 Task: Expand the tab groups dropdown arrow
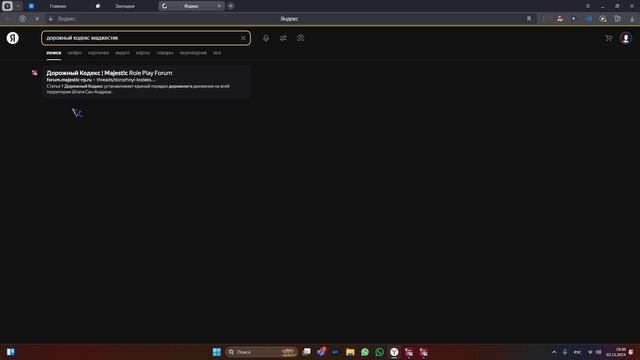click(x=18, y=6)
